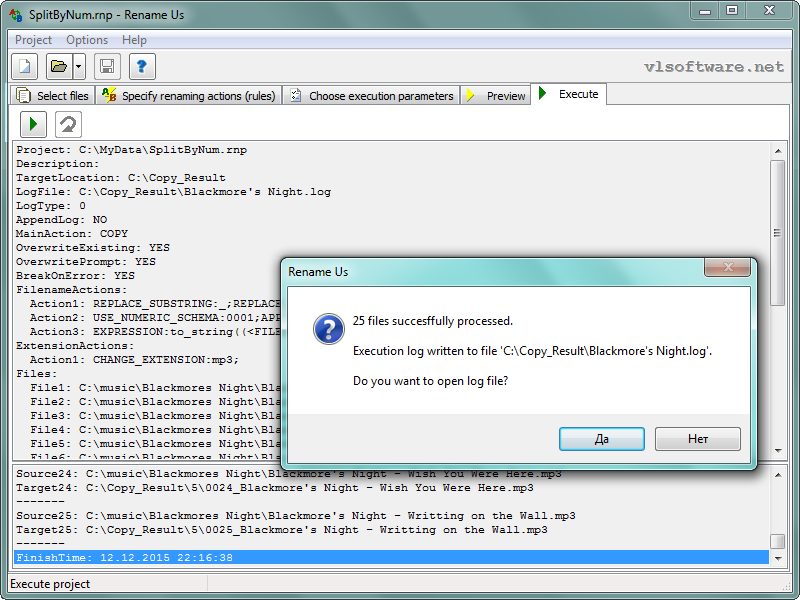Open the Project menu

(x=33, y=40)
